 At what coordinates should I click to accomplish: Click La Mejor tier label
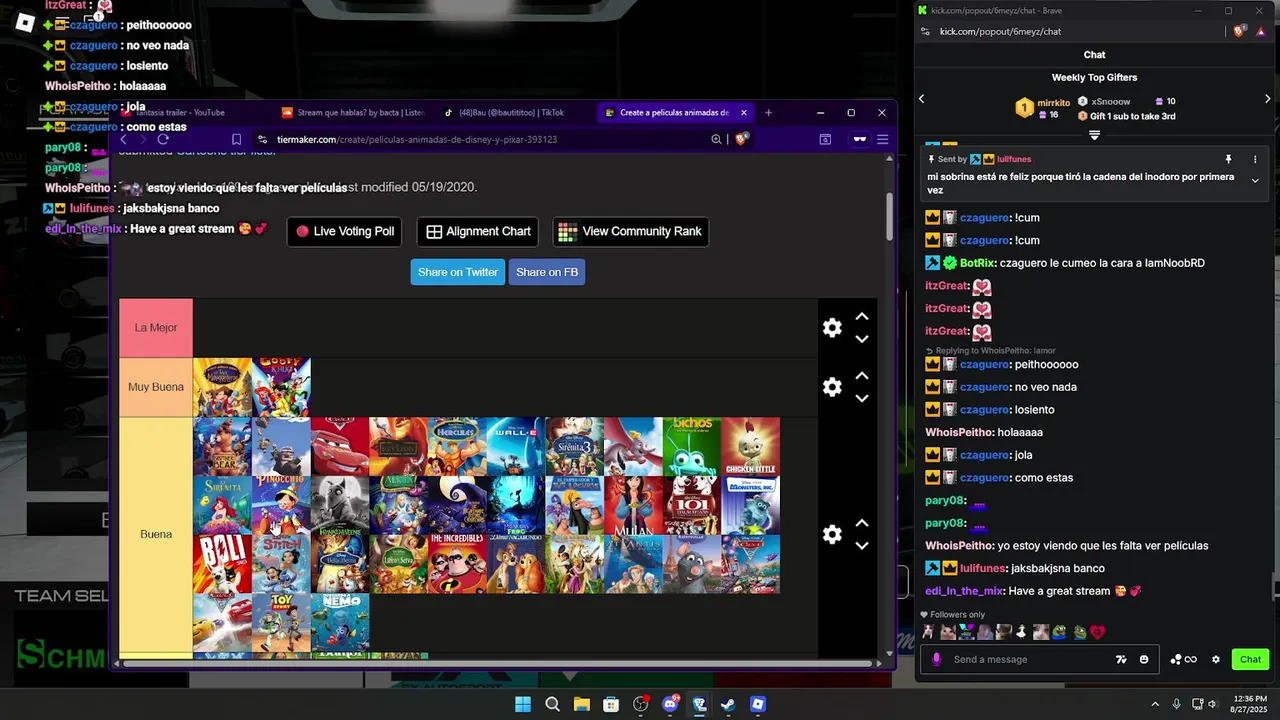156,328
